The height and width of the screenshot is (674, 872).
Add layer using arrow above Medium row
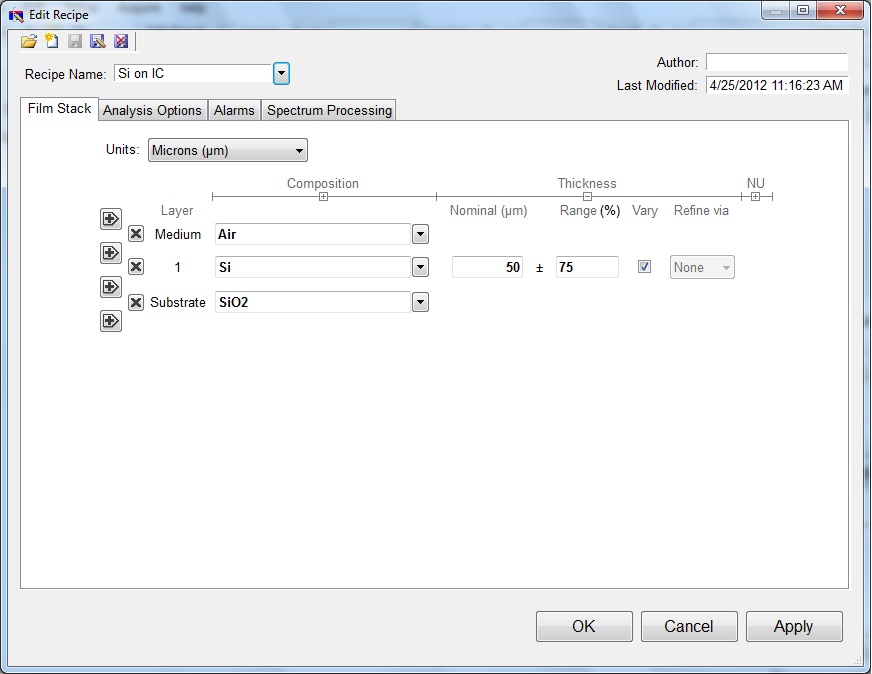click(111, 219)
